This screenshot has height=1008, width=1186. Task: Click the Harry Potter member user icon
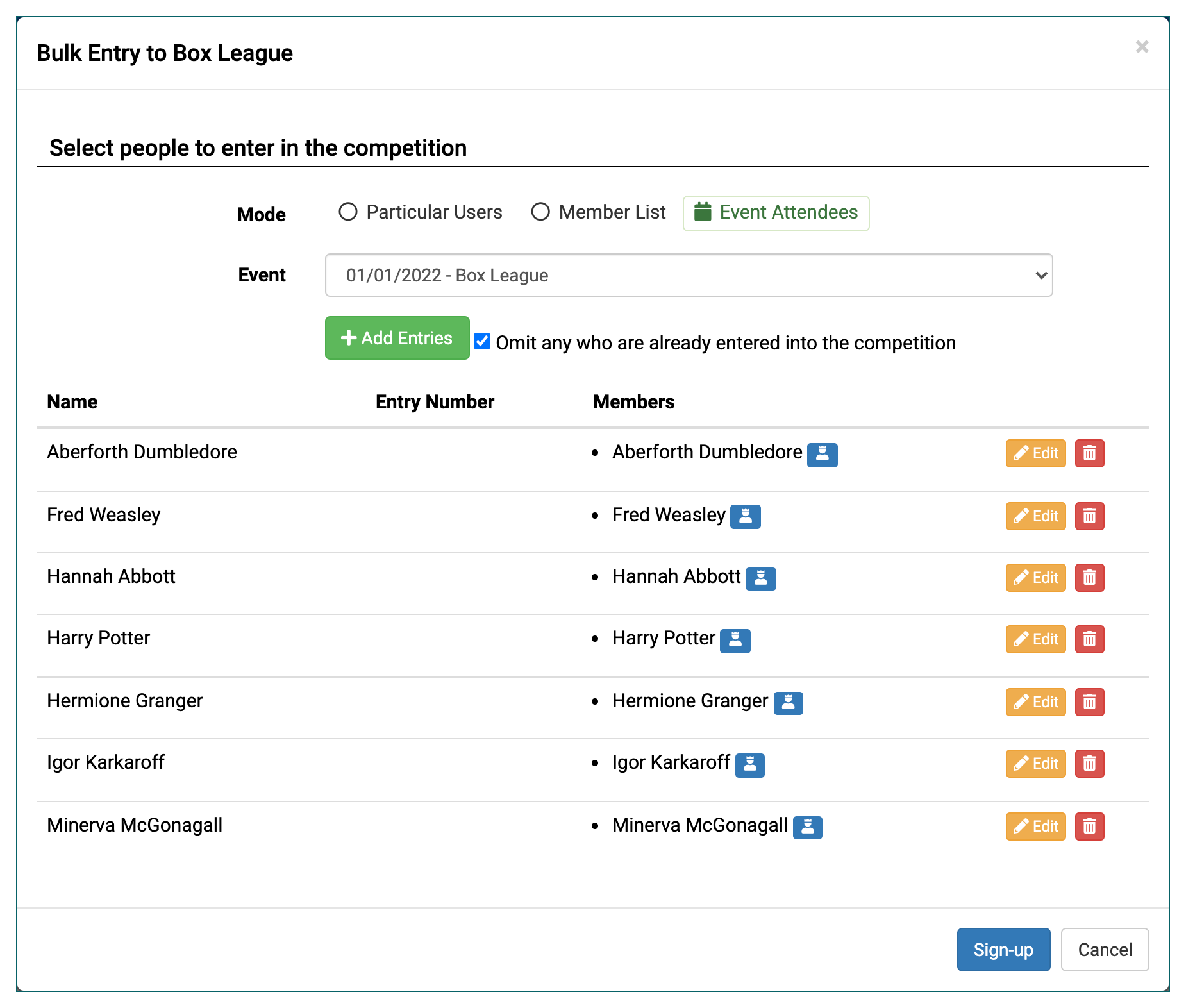click(x=735, y=641)
